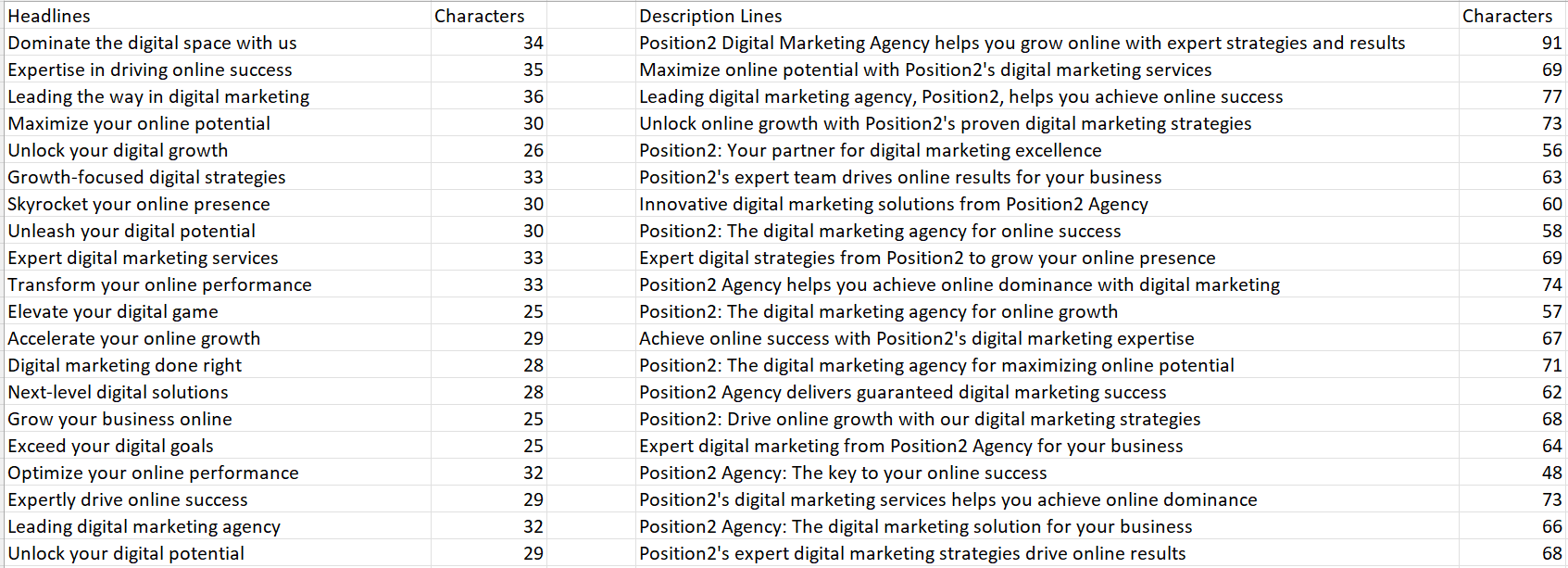Select 'Position2 Agency delivers guaranteed digital marketing success'
1568x568 pixels.
pyautogui.click(x=1047, y=392)
